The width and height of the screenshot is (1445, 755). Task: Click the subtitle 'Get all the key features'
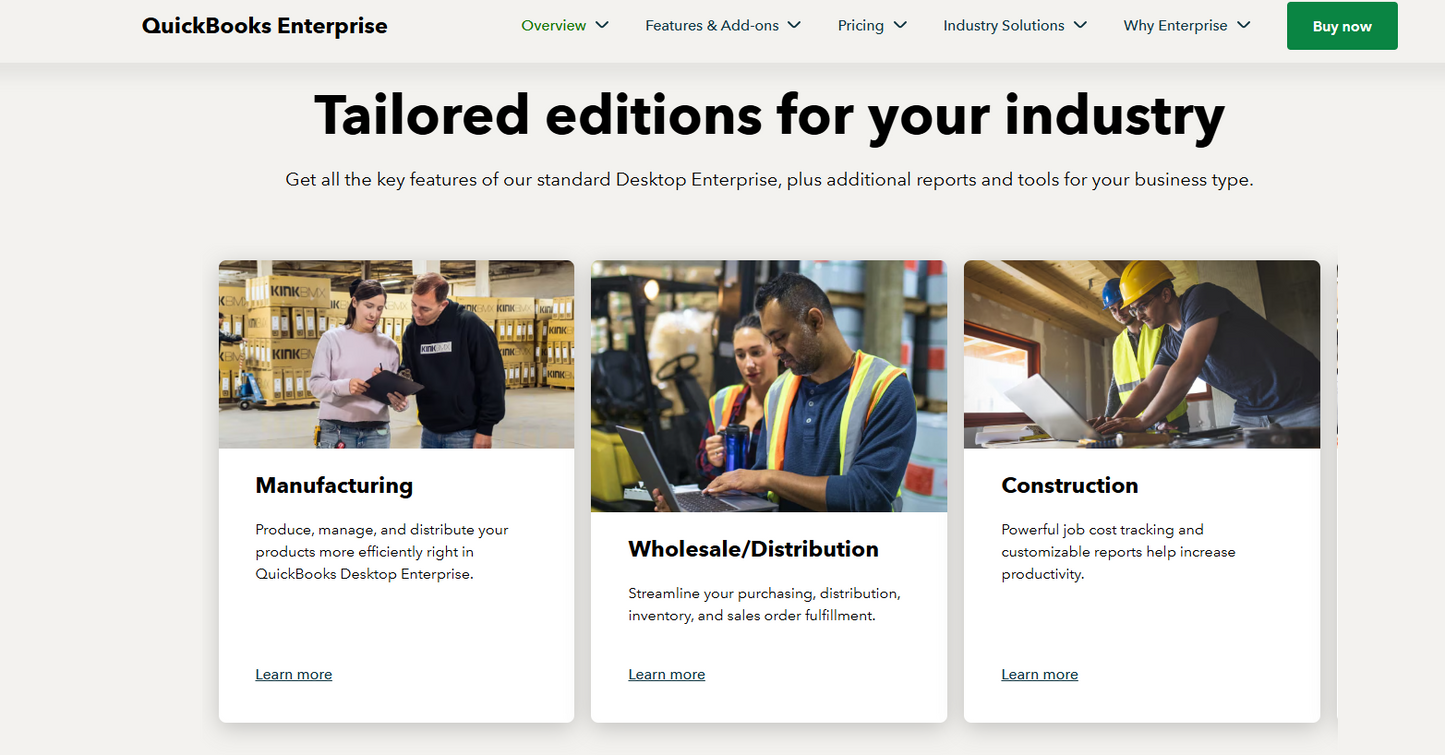coord(769,180)
